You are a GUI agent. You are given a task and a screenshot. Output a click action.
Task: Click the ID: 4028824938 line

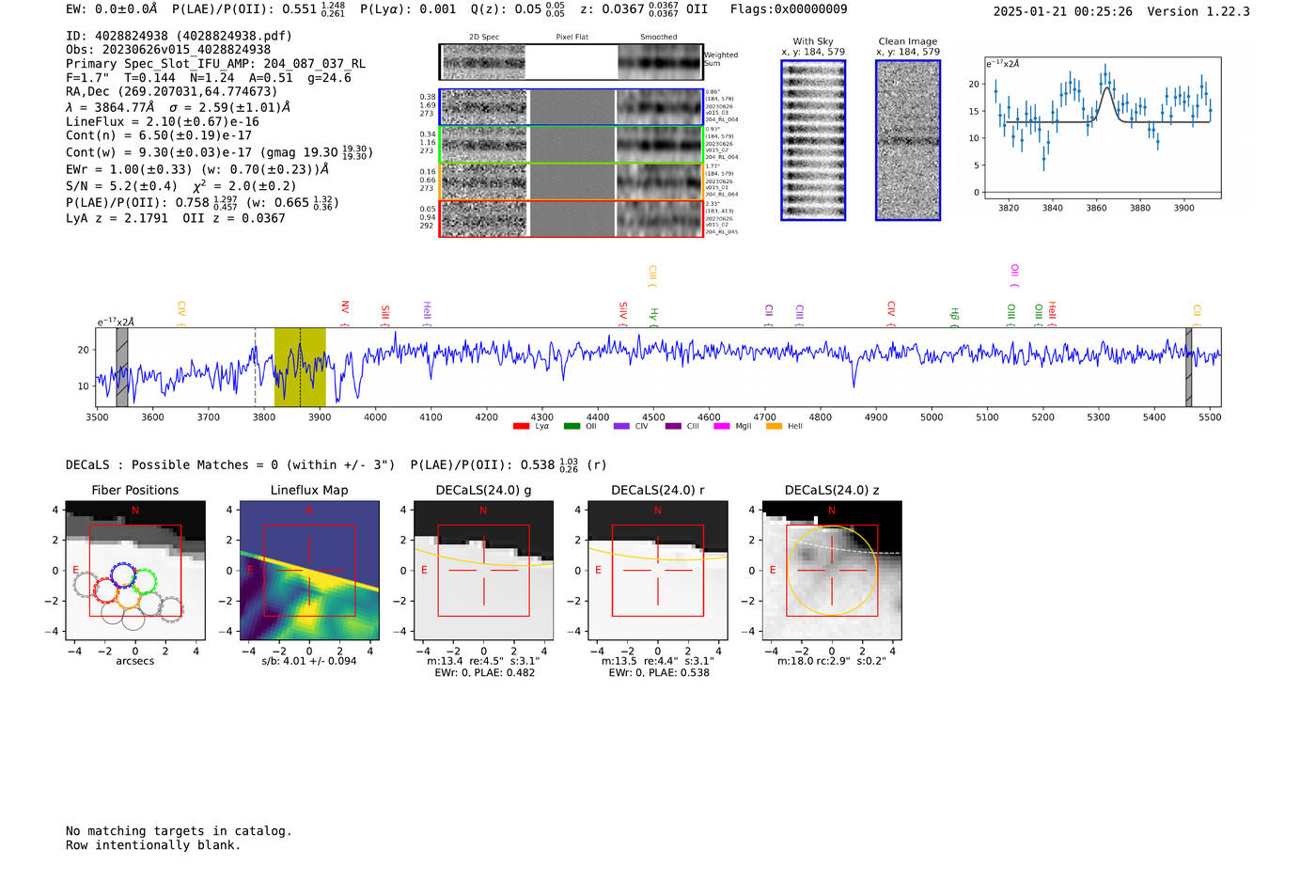coord(179,36)
